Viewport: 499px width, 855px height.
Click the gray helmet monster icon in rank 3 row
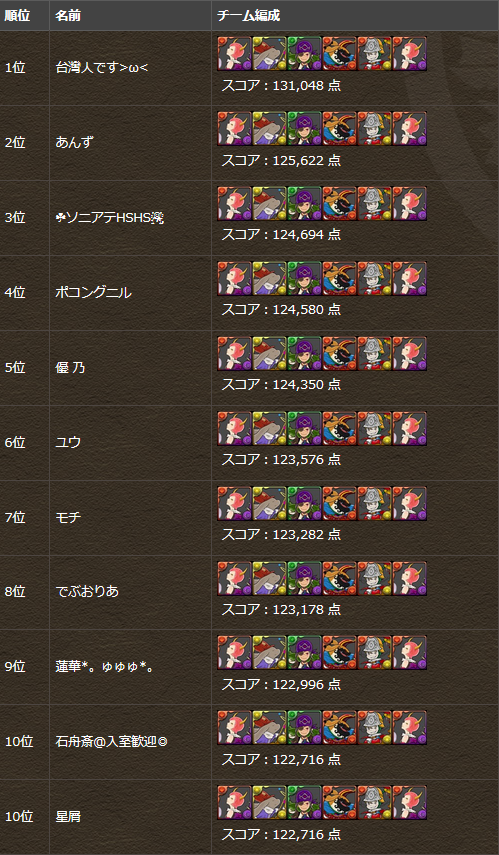[x=374, y=203]
